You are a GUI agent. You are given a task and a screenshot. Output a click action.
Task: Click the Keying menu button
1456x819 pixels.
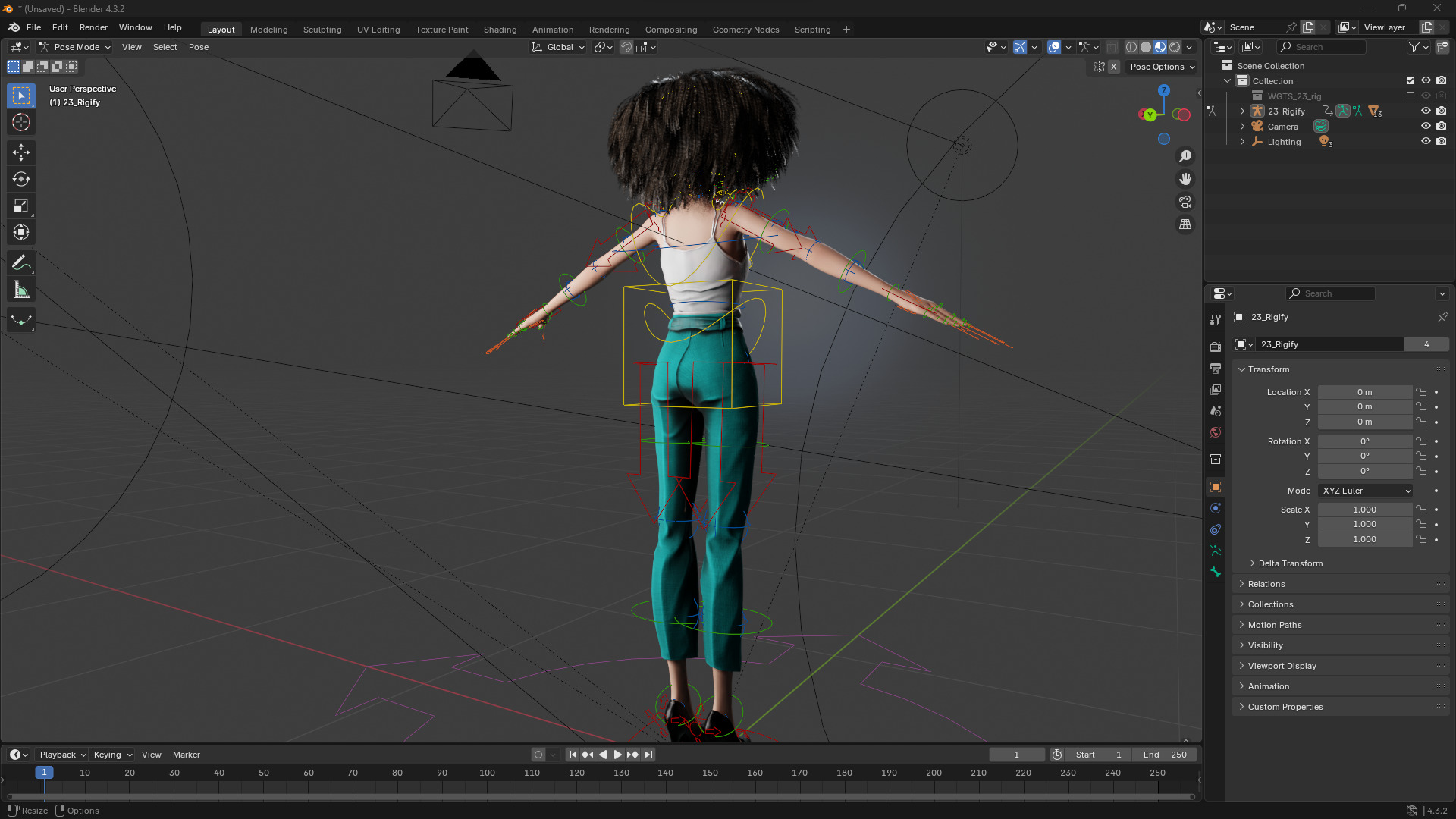tap(112, 755)
